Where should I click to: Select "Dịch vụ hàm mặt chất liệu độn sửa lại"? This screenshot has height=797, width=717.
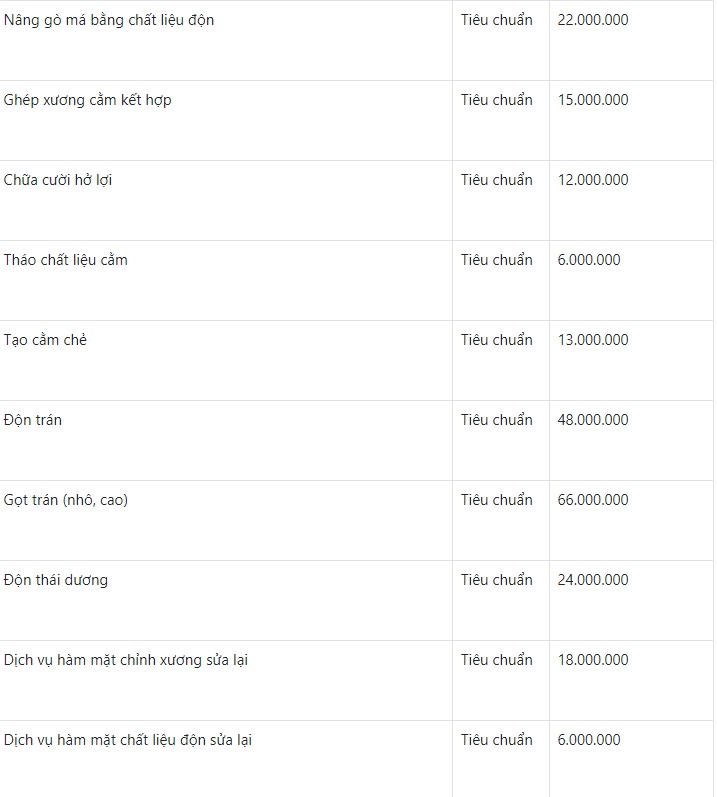pyautogui.click(x=128, y=740)
